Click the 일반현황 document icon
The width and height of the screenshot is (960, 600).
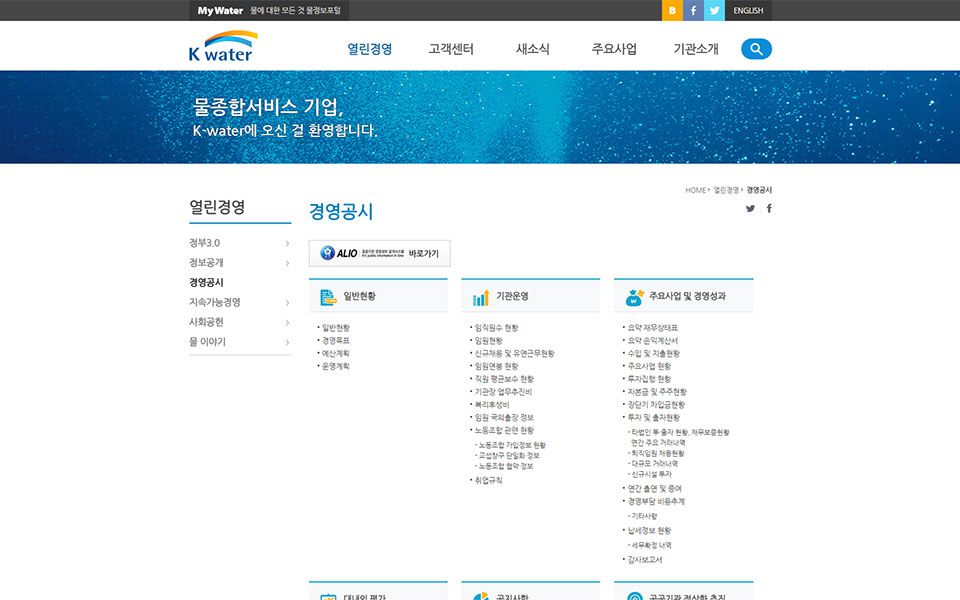pyautogui.click(x=328, y=297)
